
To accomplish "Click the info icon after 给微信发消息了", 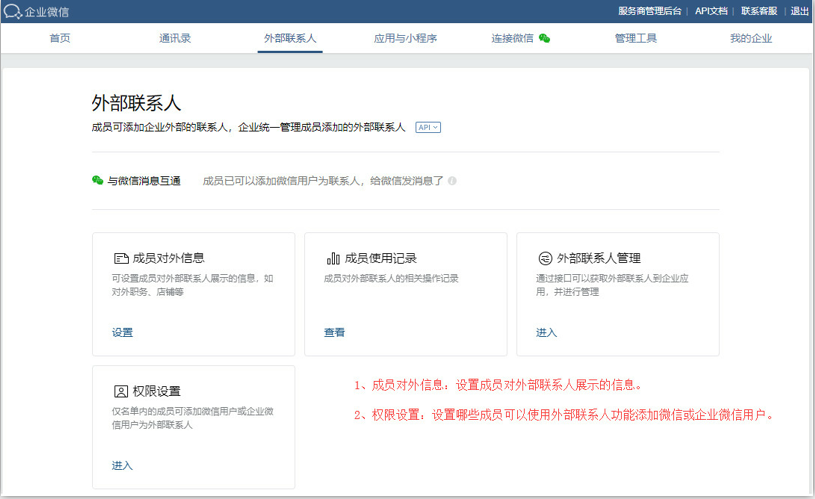I will coord(452,181).
